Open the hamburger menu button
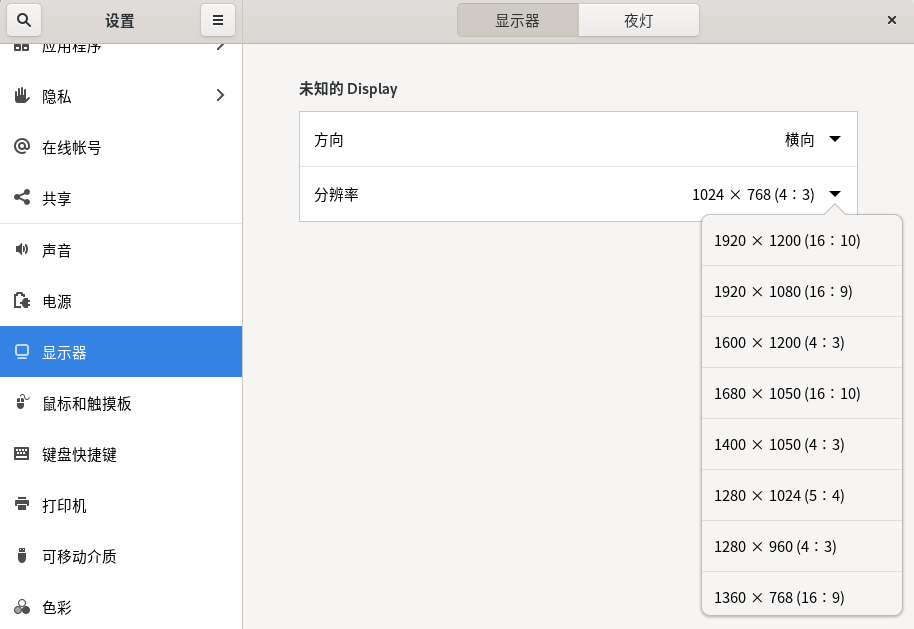914x629 pixels. (x=217, y=20)
